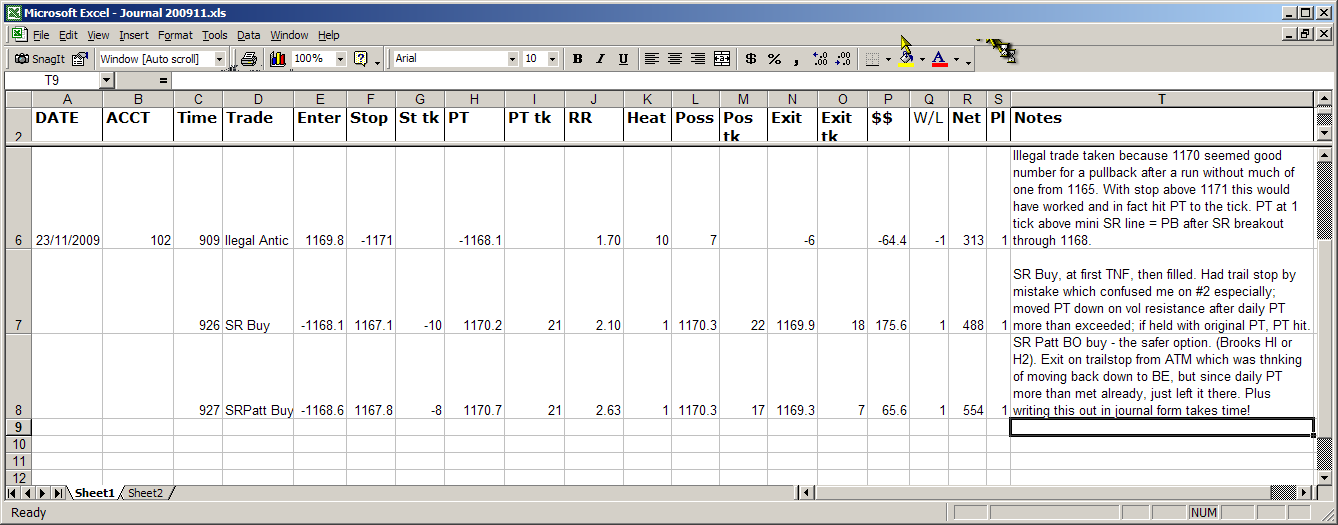Screen dimensions: 1338x525
Task: Apply Merge and Center
Action: tap(722, 59)
